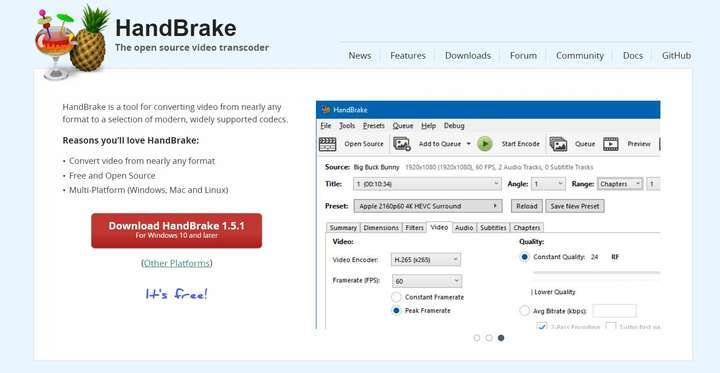Screen dimensions: 720x373
Task: Follow the Other Platforms link
Action: (x=177, y=263)
